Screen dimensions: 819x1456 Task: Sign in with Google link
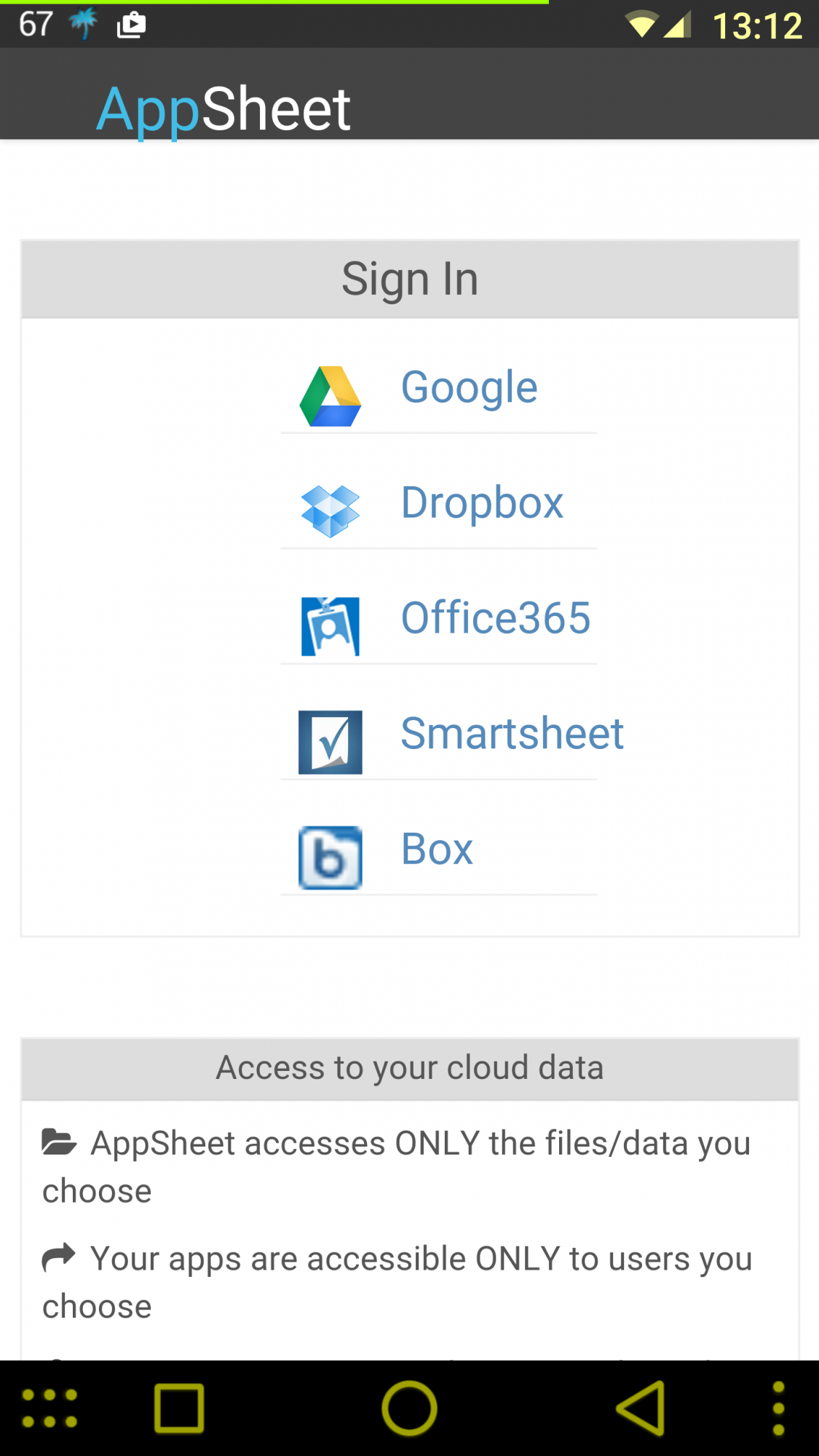[x=470, y=387]
